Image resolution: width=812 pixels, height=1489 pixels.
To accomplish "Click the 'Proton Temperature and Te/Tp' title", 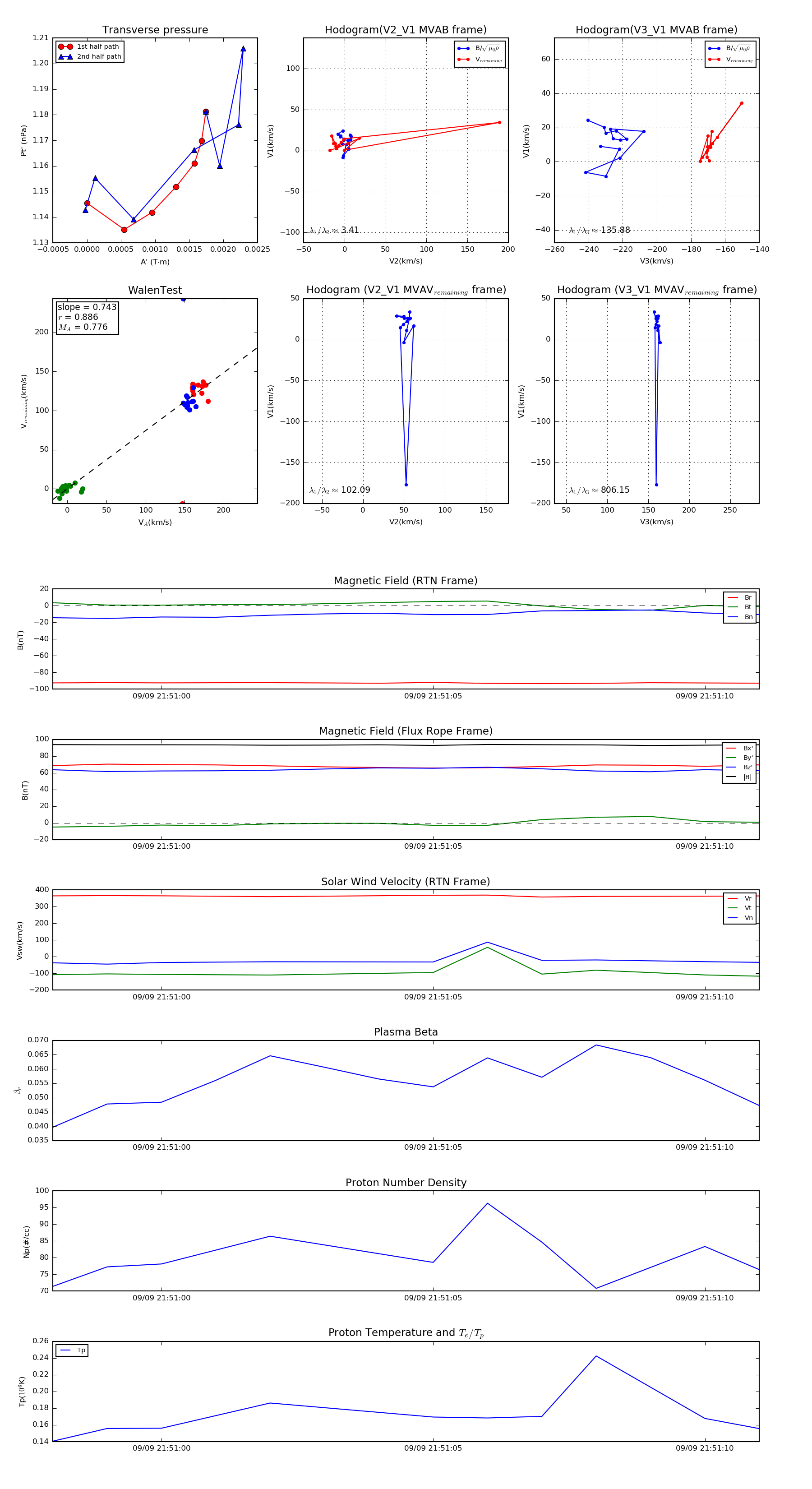I will 406,1333.
